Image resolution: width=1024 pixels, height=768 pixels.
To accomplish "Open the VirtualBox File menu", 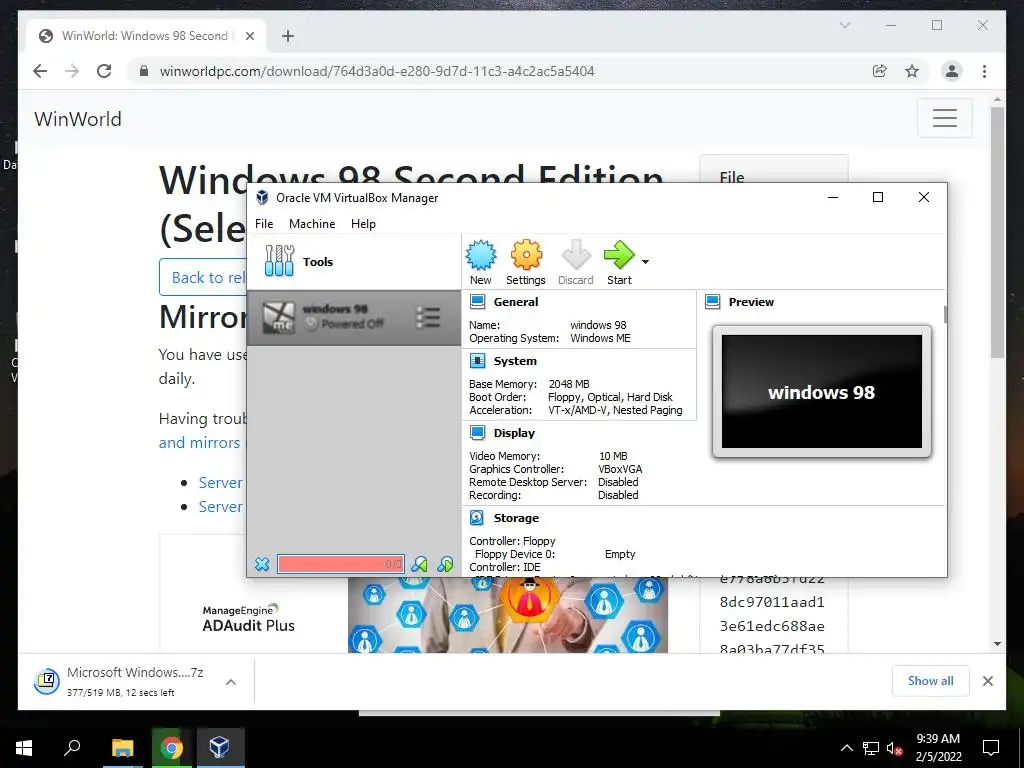I will (264, 223).
